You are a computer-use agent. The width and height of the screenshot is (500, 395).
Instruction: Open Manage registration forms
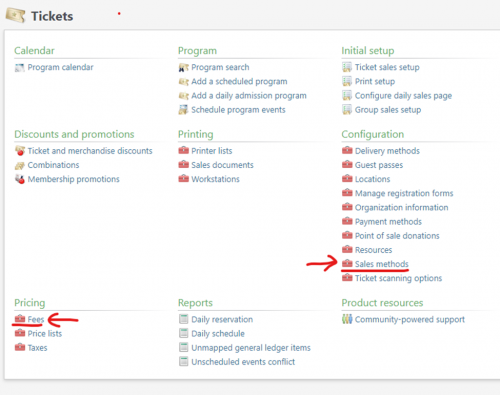(404, 193)
